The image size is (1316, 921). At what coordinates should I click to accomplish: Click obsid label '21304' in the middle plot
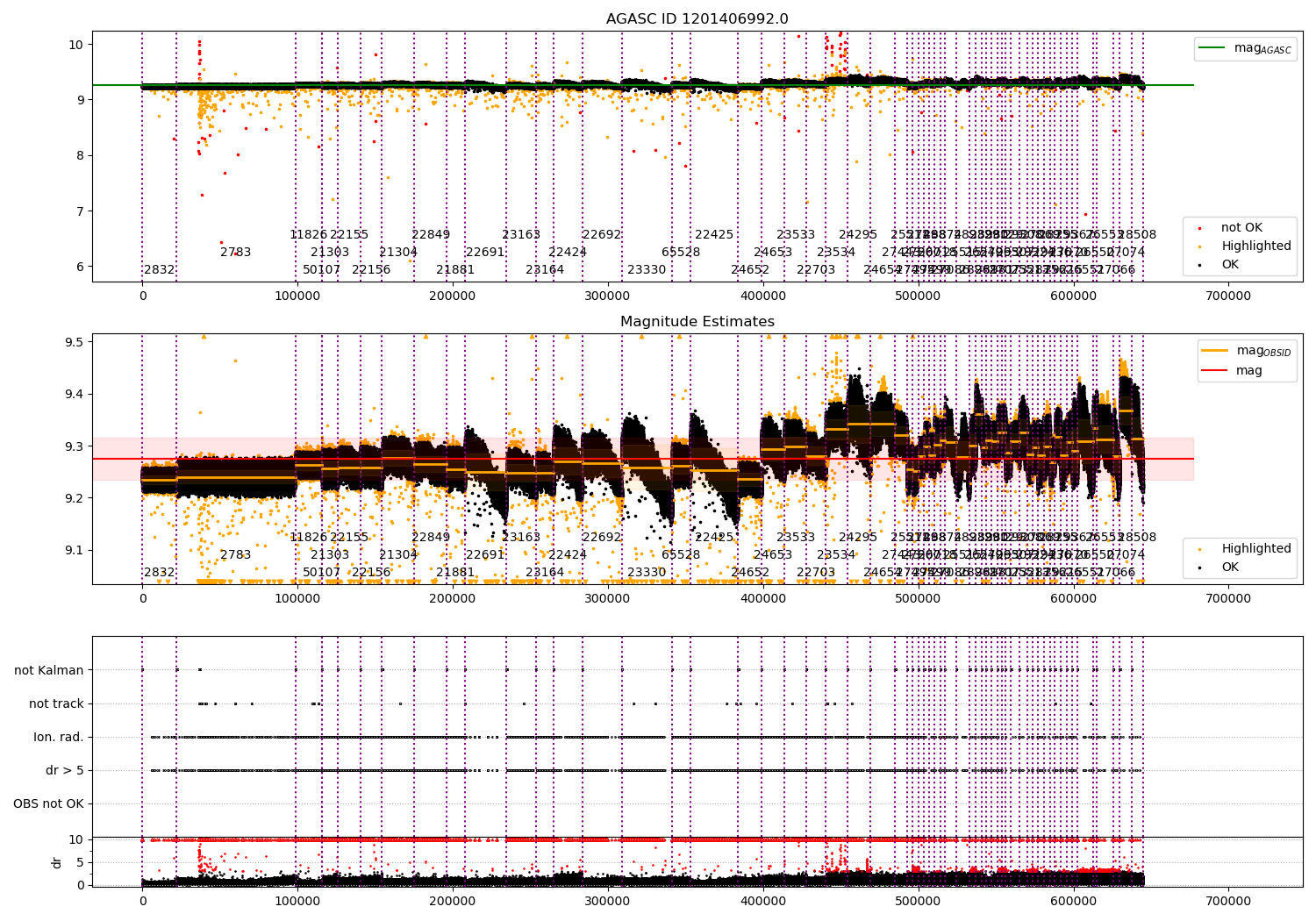point(398,554)
